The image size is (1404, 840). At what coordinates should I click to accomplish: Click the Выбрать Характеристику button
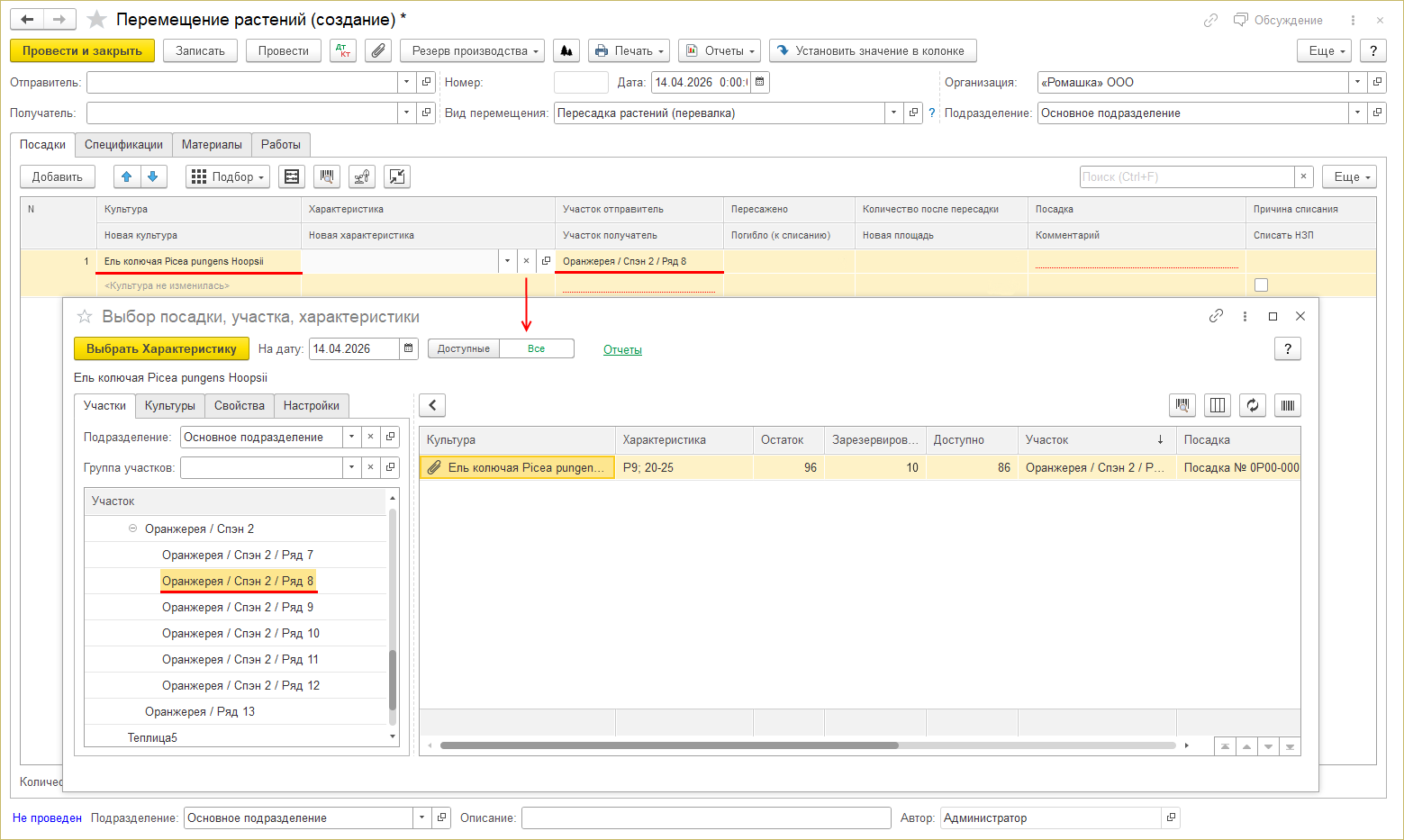tap(161, 349)
